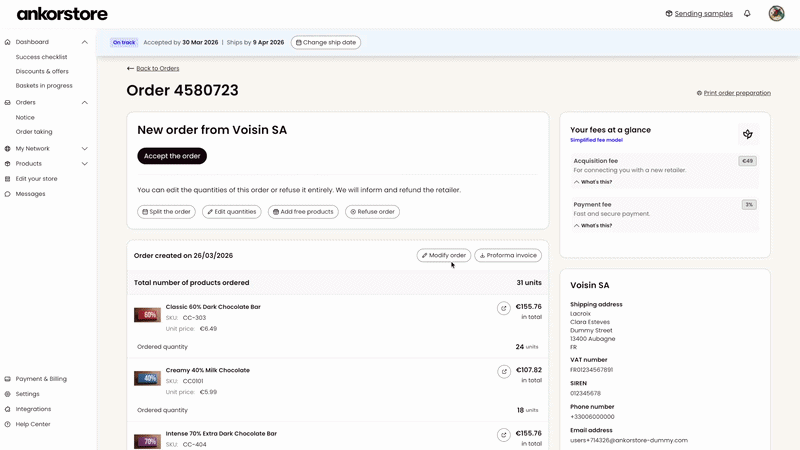The height and width of the screenshot is (450, 800).
Task: Click the Change ship date button
Action: [326, 42]
